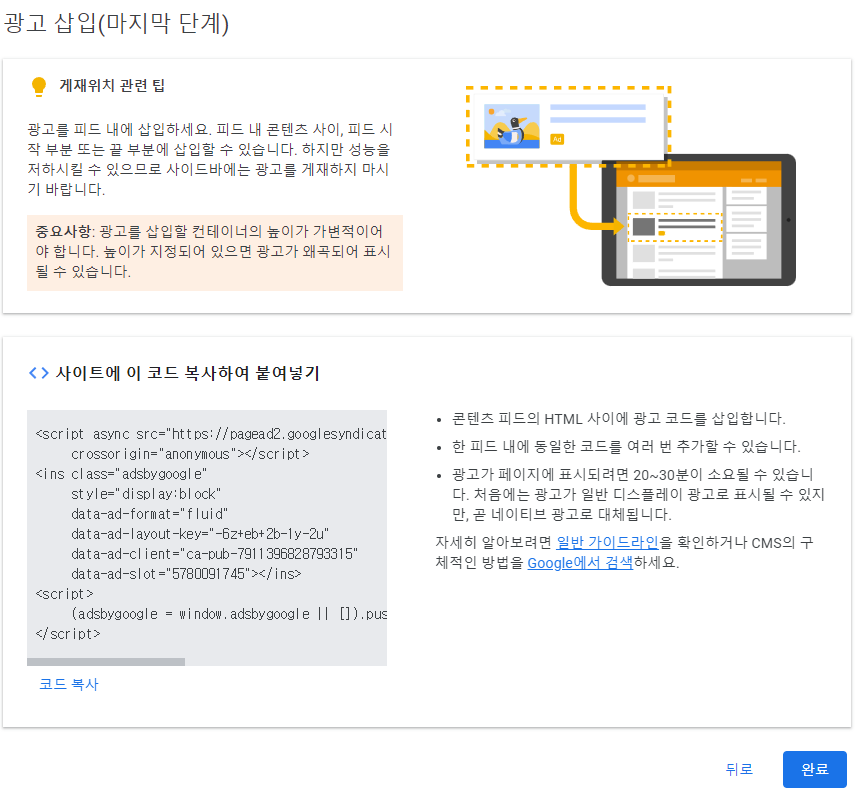The image size is (856, 804).
Task: Click the bullet '한 피드 내에 동일한 코드' text
Action: click(x=626, y=446)
